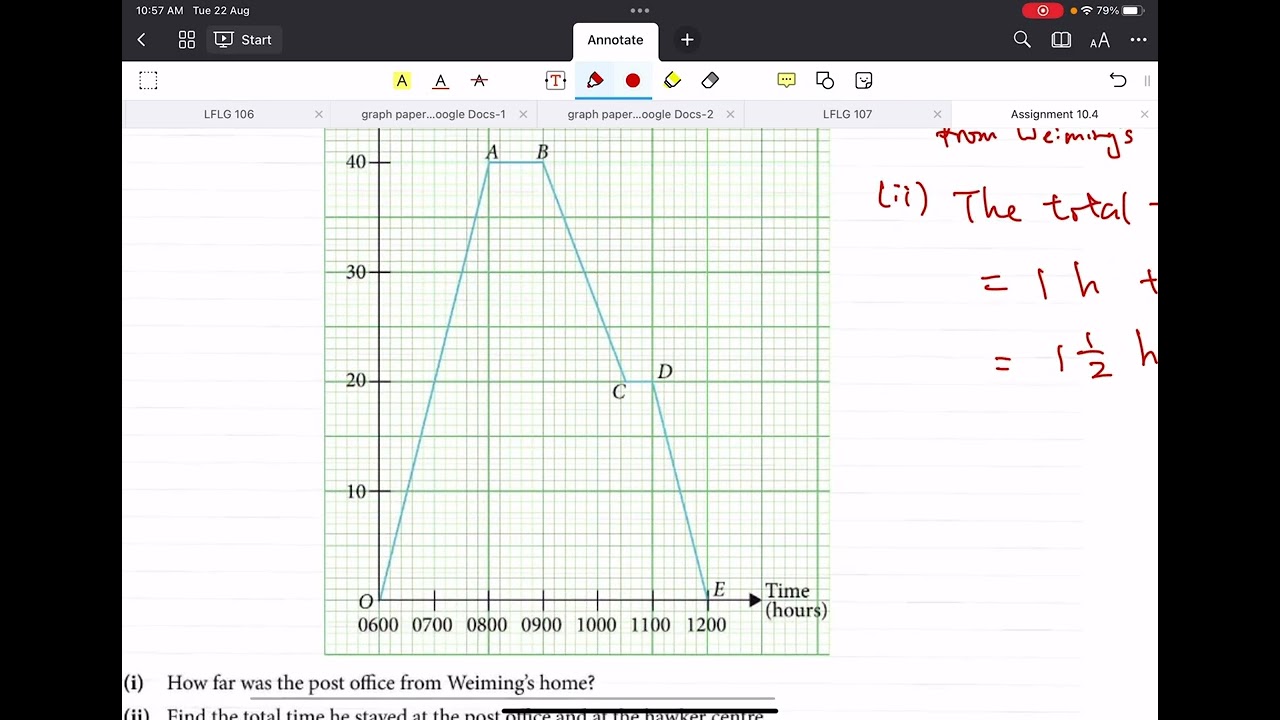Tap the Time (hours) axis title
Screen dimensions: 1280x720
click(x=796, y=601)
